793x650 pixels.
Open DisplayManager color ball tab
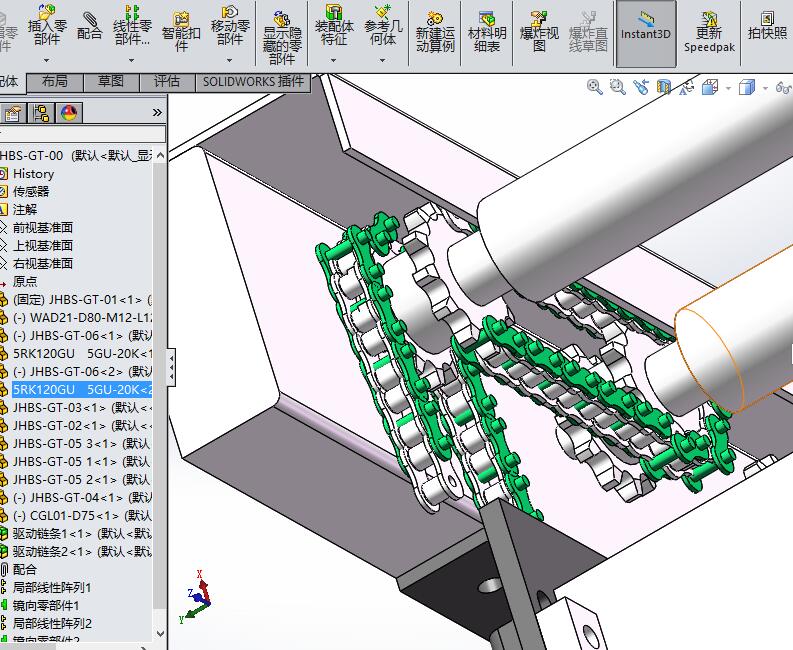(69, 113)
